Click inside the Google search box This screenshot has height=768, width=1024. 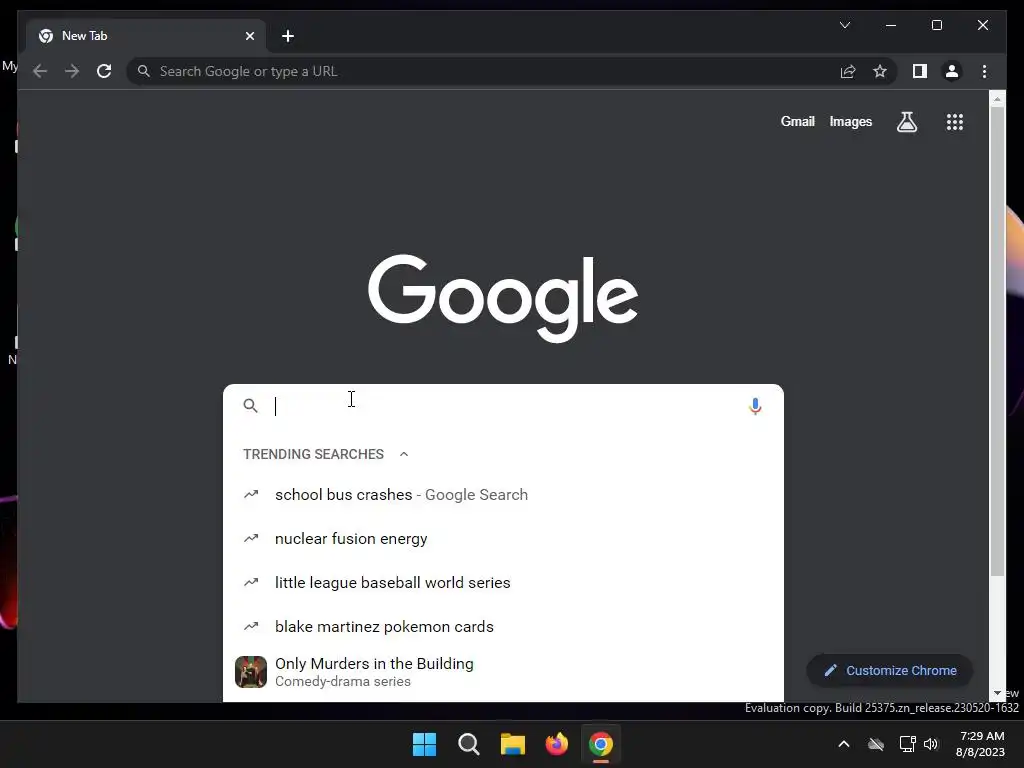[x=503, y=406]
